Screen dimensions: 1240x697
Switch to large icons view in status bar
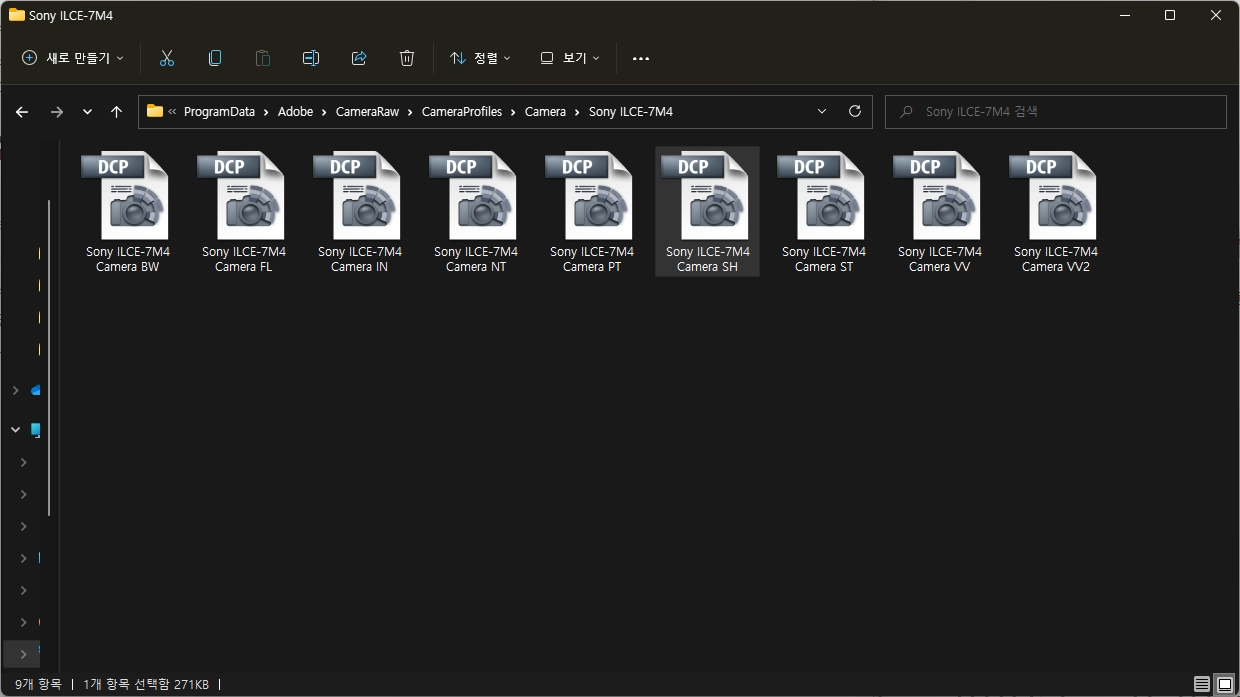(1224, 685)
